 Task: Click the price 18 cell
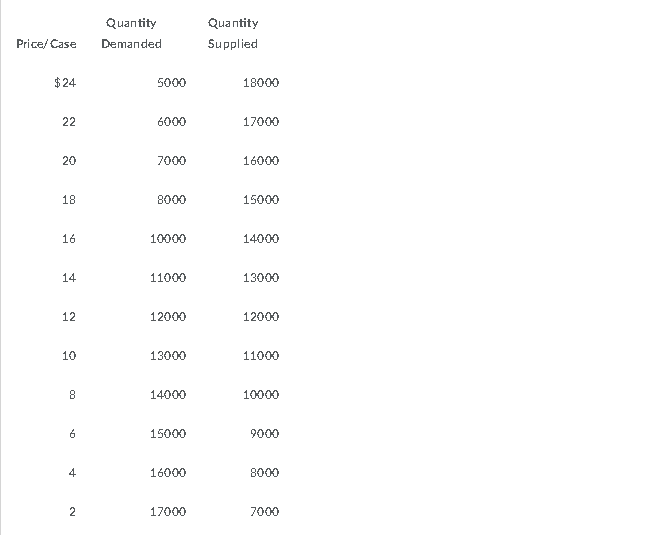pyautogui.click(x=69, y=199)
